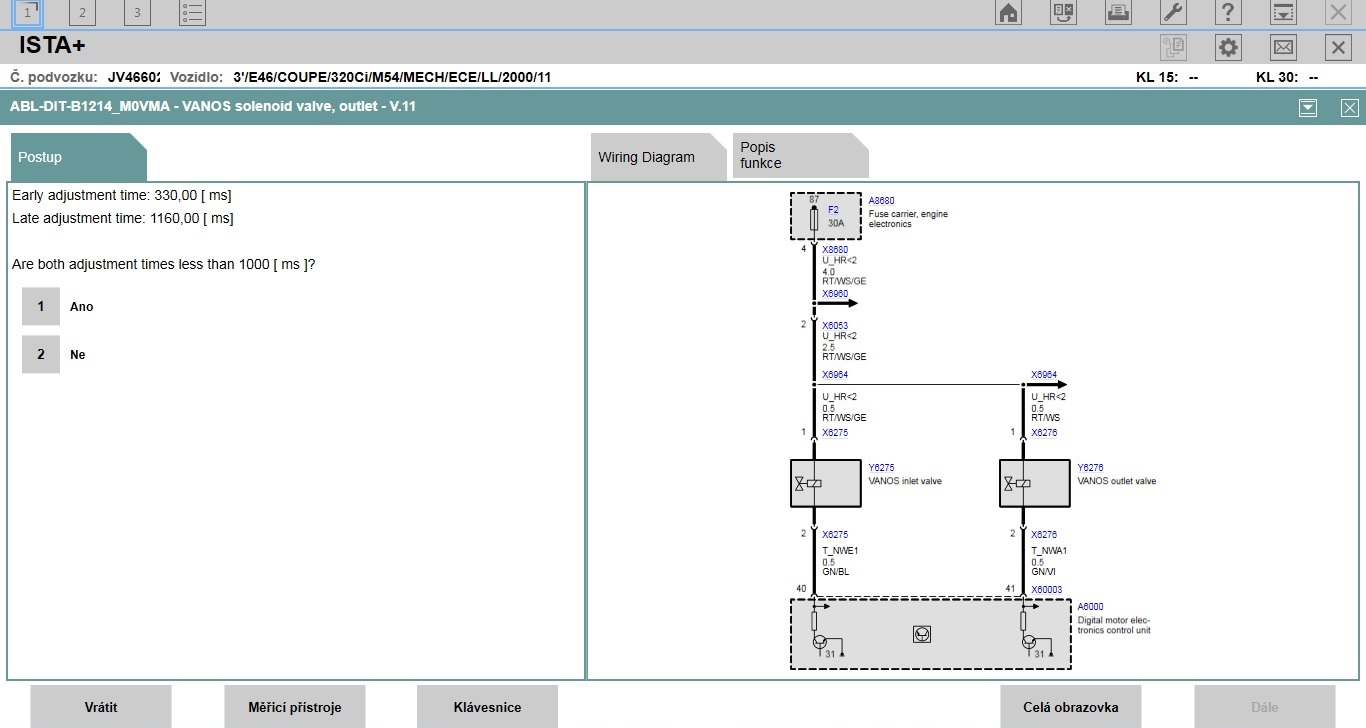
Task: Switch to session window 2
Action: (82, 13)
